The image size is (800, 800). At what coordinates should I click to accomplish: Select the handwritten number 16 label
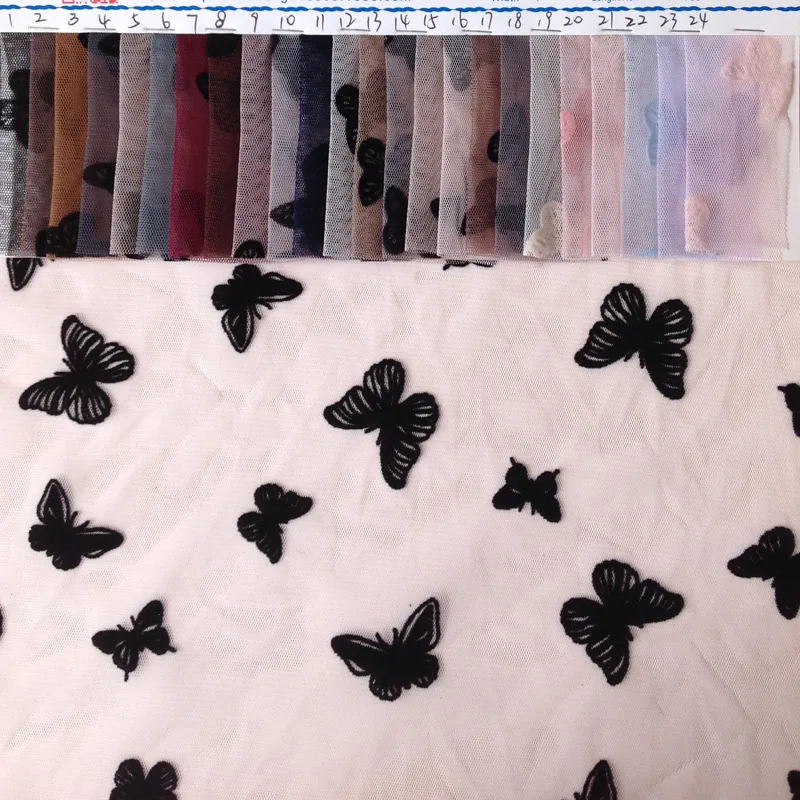[x=460, y=21]
